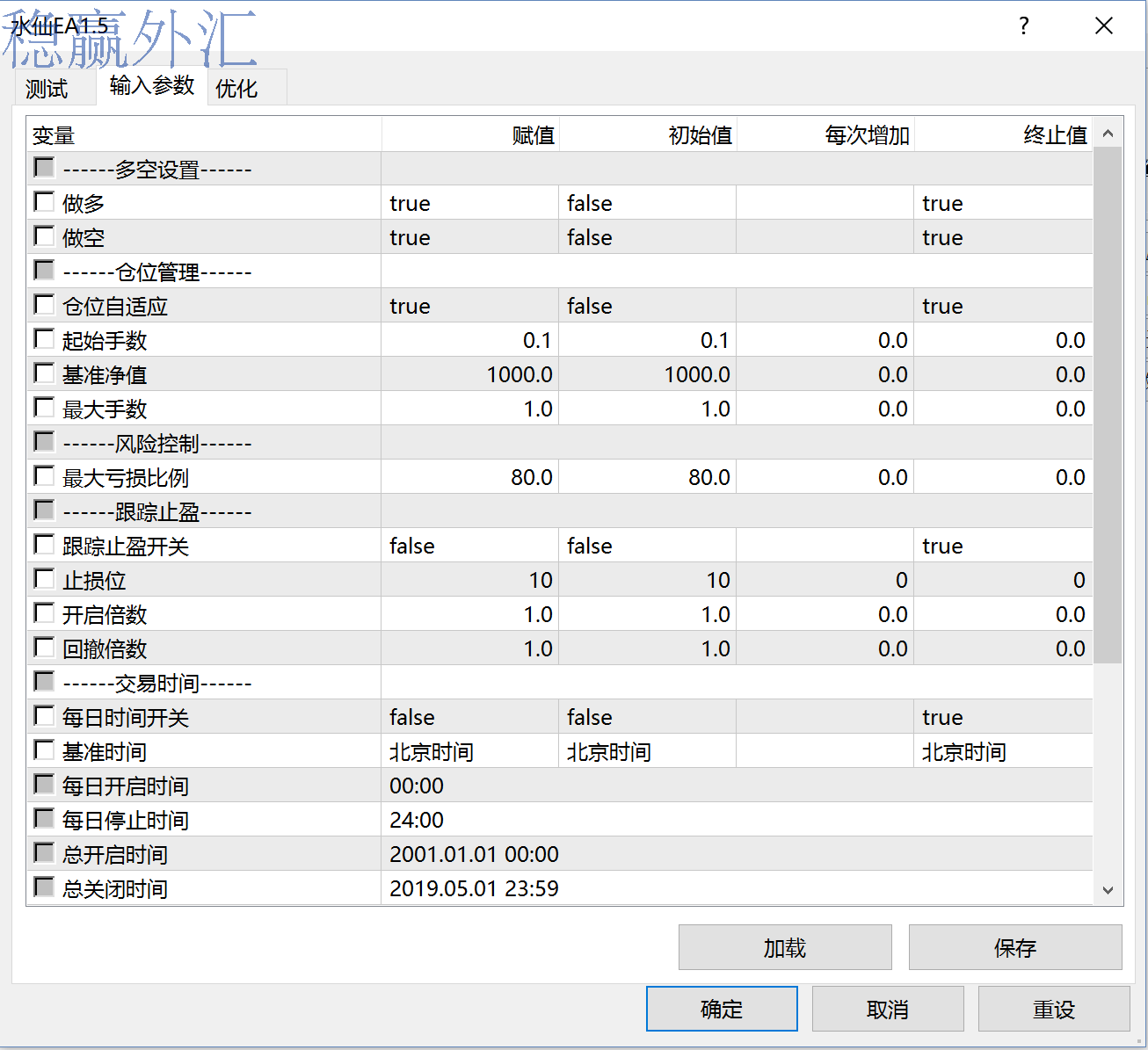This screenshot has height=1050, width=1148.
Task: Change 每日时间开关 赋值 value false
Action: [470, 717]
